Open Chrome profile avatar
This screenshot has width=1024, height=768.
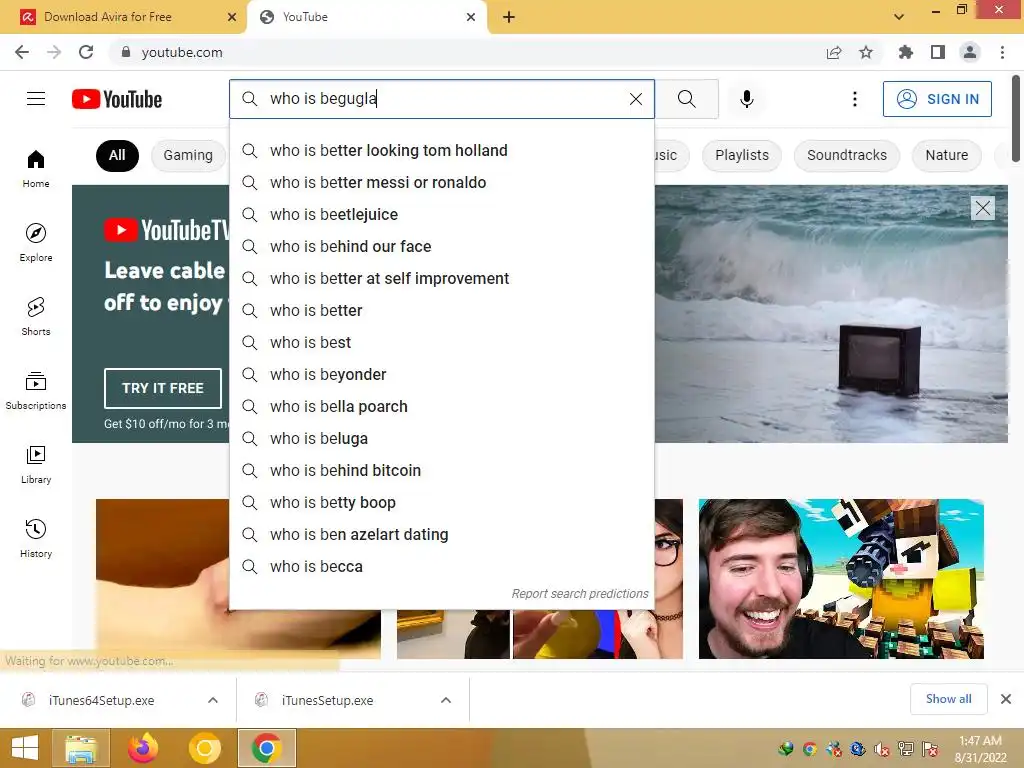(970, 52)
